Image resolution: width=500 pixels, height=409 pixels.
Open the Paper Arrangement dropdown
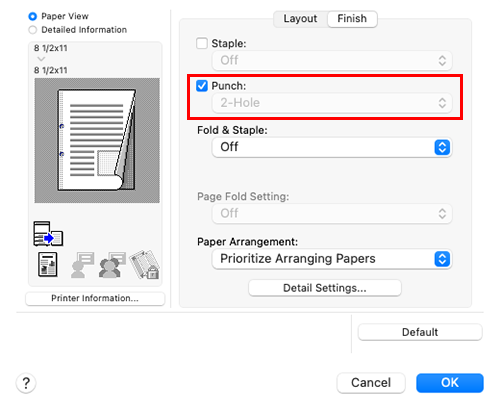[332, 259]
